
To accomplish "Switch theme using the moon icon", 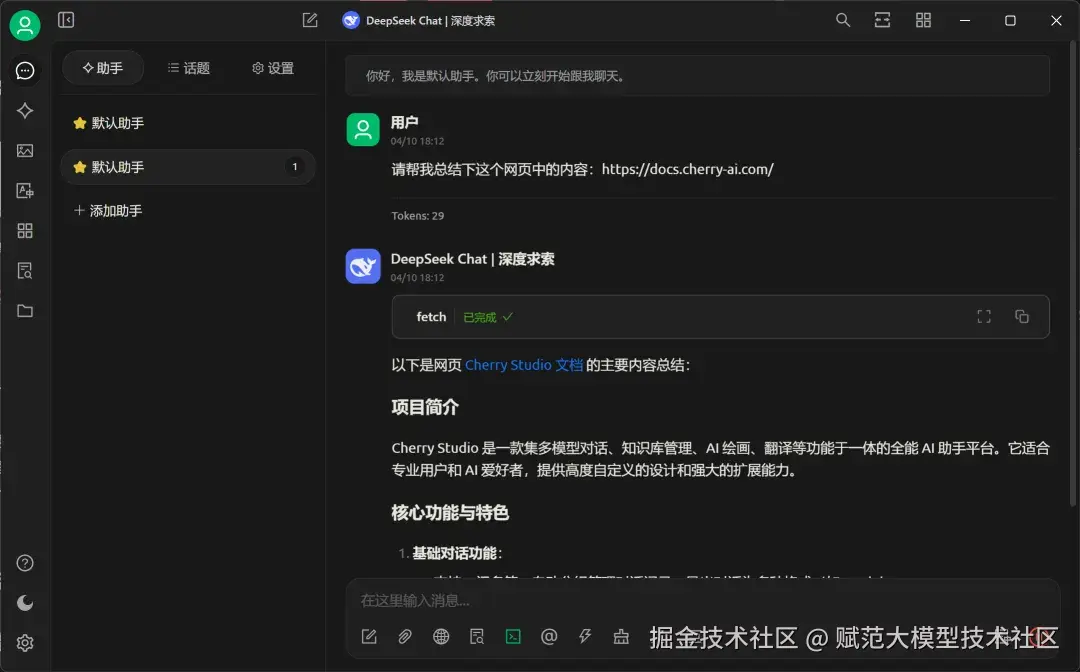I will tap(25, 602).
